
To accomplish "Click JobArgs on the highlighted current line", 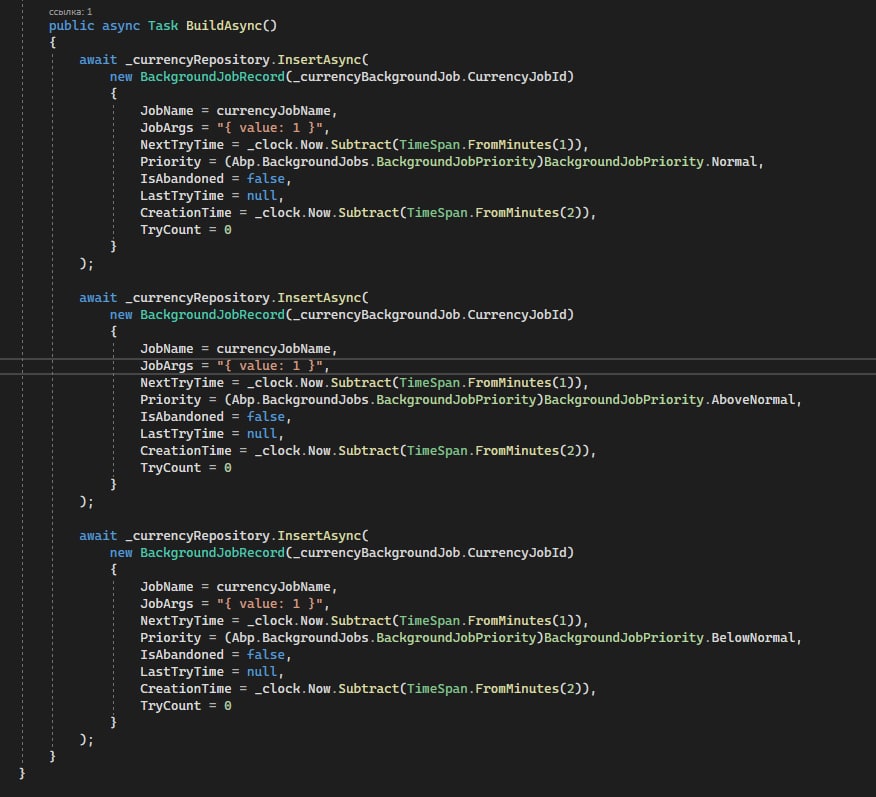I will click(166, 366).
